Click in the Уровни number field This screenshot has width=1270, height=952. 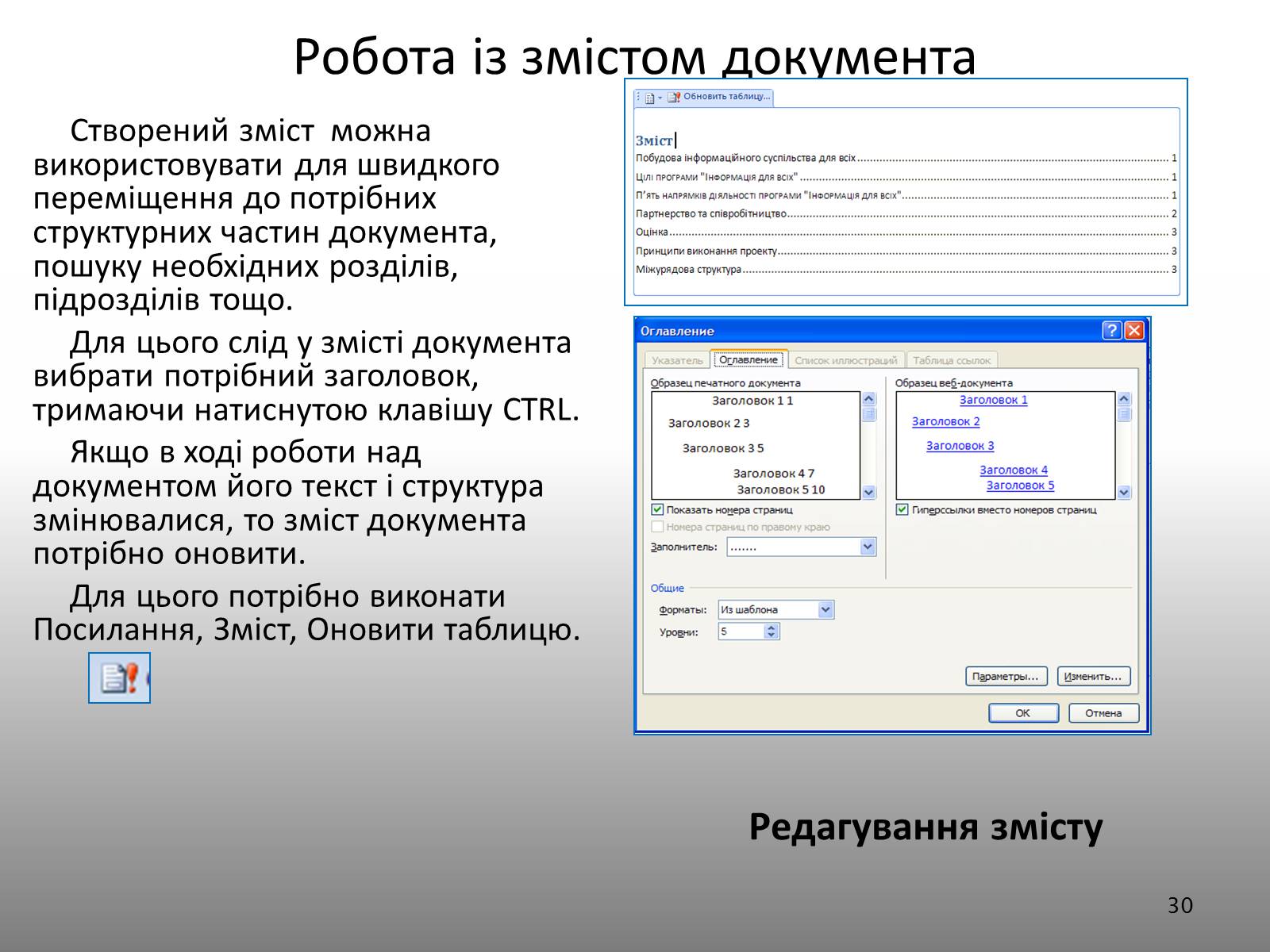coord(741,631)
